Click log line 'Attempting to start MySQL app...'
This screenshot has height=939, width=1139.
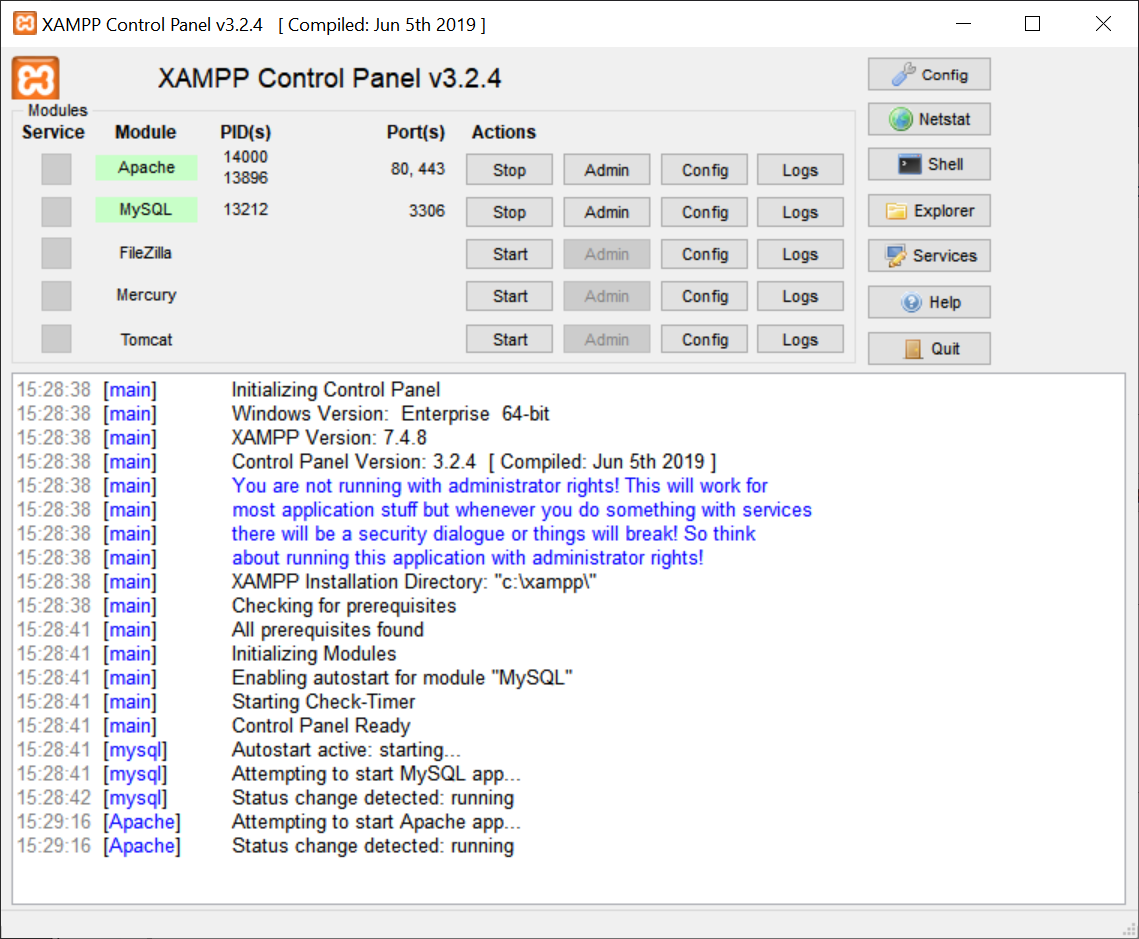(376, 773)
